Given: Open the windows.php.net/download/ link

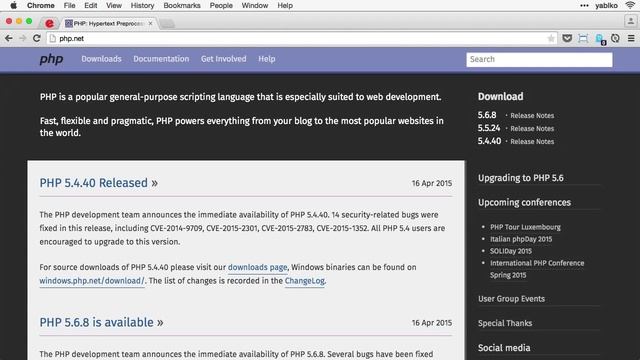Looking at the screenshot, I should pyautogui.click(x=92, y=281).
